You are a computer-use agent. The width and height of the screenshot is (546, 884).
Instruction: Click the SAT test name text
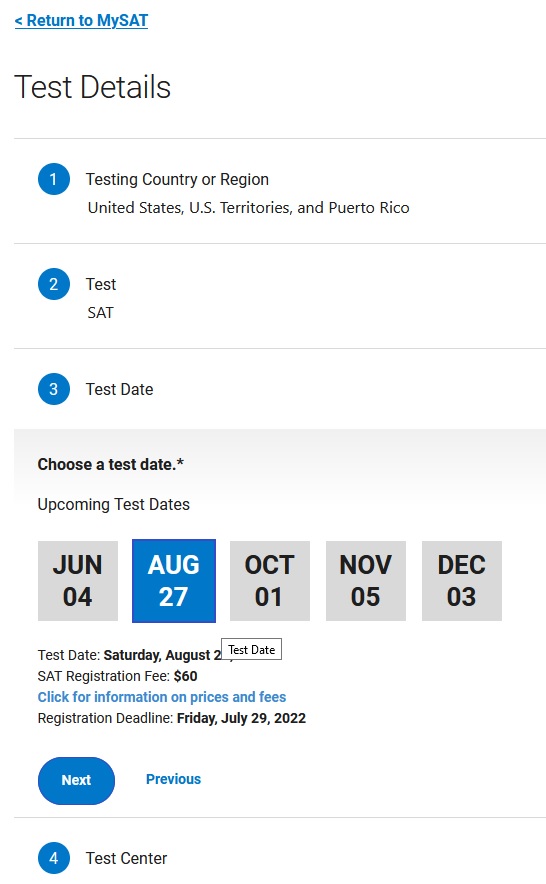(x=100, y=312)
